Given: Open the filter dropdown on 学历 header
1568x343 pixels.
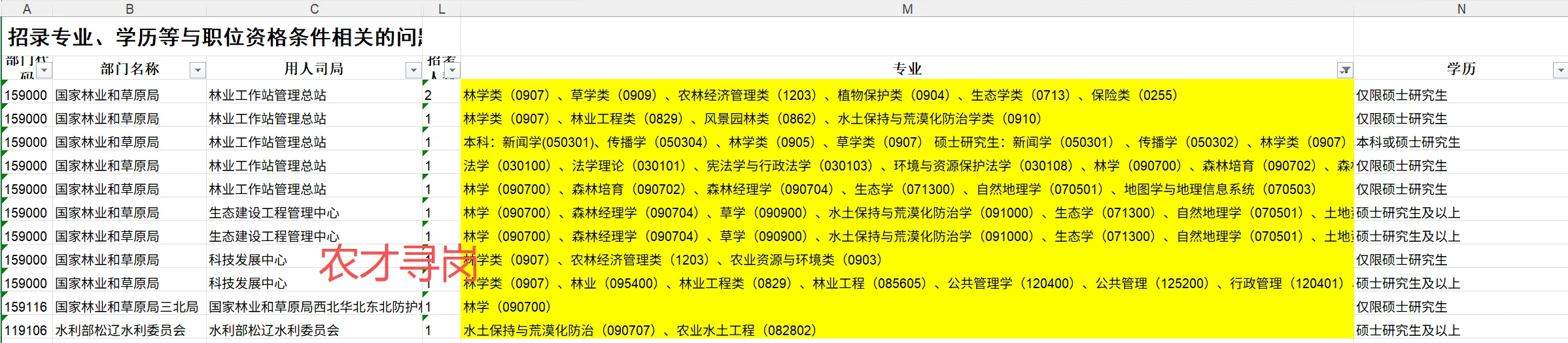Looking at the screenshot, I should coord(1561,70).
